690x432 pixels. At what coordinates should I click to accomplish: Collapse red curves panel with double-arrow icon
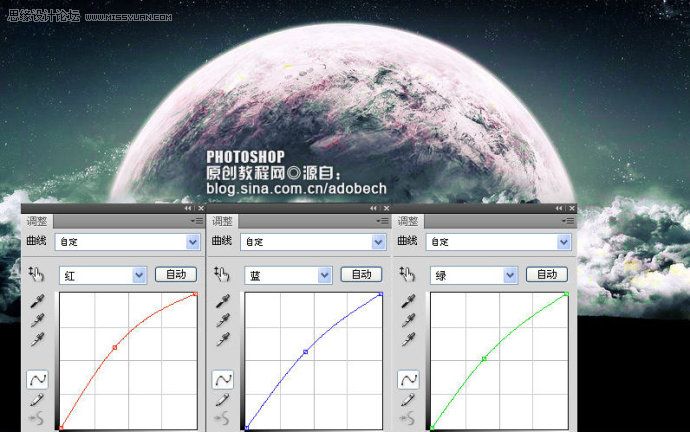[x=188, y=208]
